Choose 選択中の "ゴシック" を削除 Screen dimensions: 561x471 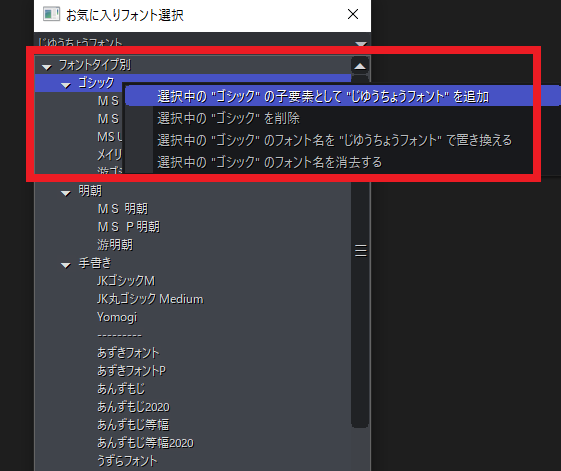228,118
